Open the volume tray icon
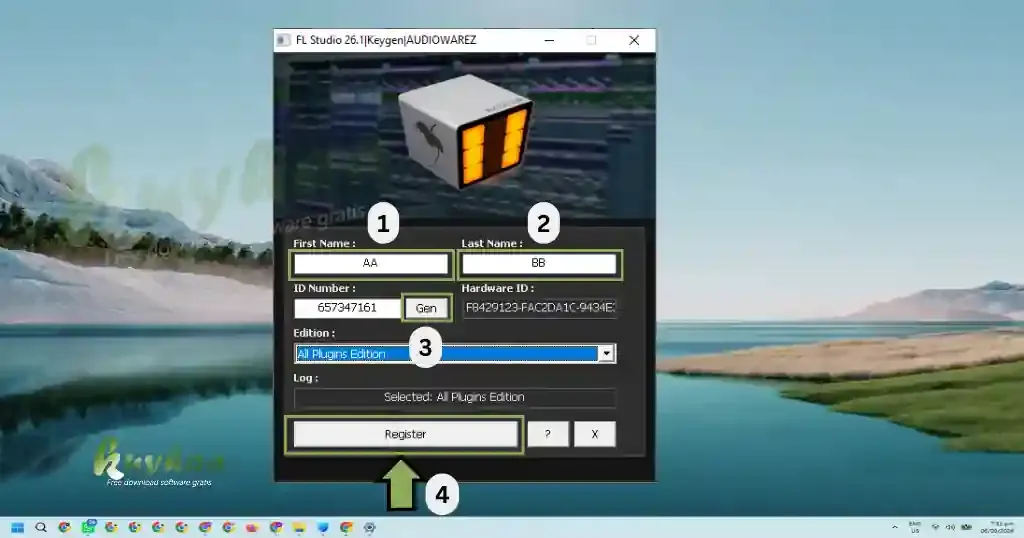Viewport: 1024px width, 538px height. click(950, 527)
